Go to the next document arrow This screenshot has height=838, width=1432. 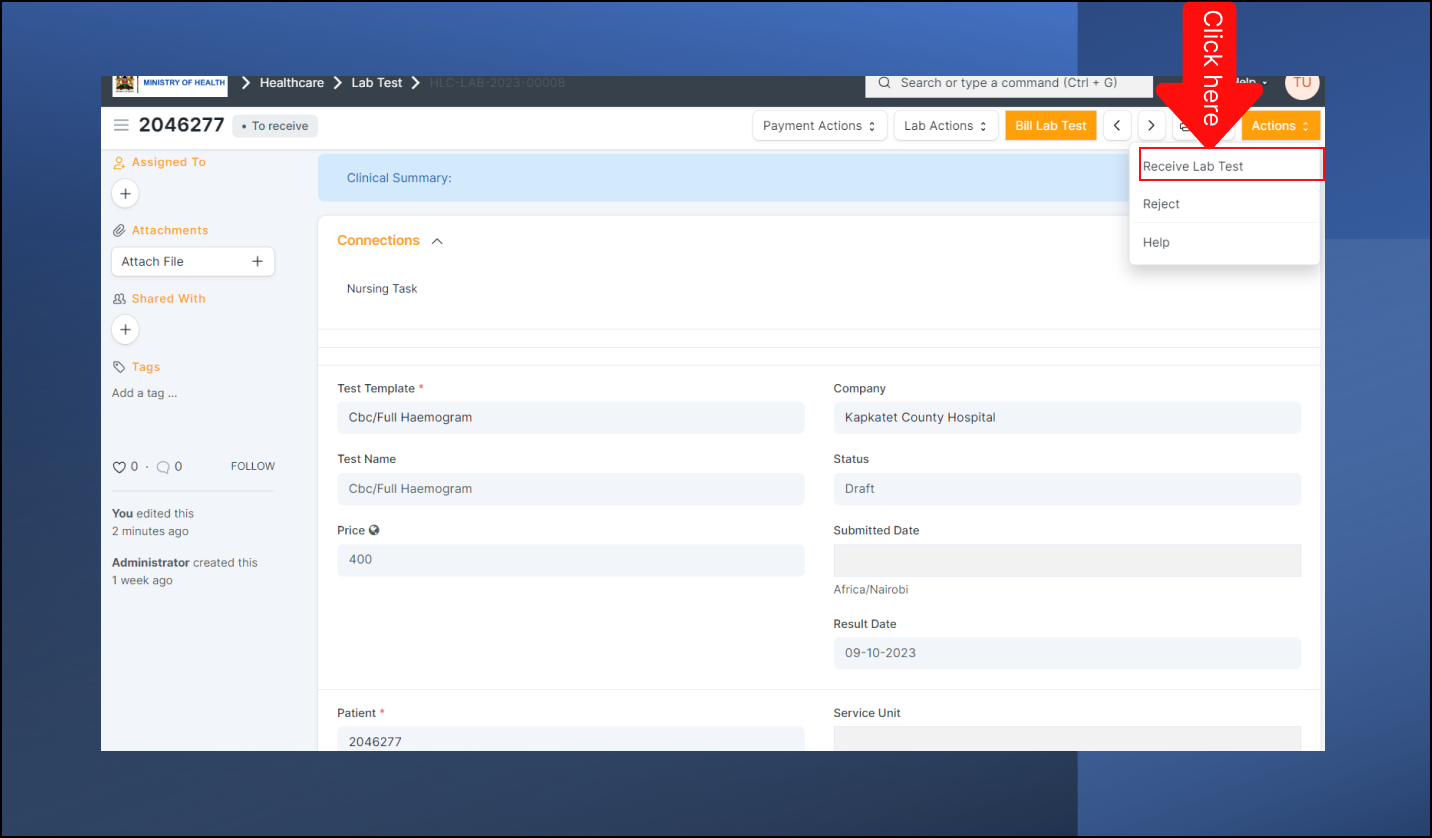(x=1152, y=126)
